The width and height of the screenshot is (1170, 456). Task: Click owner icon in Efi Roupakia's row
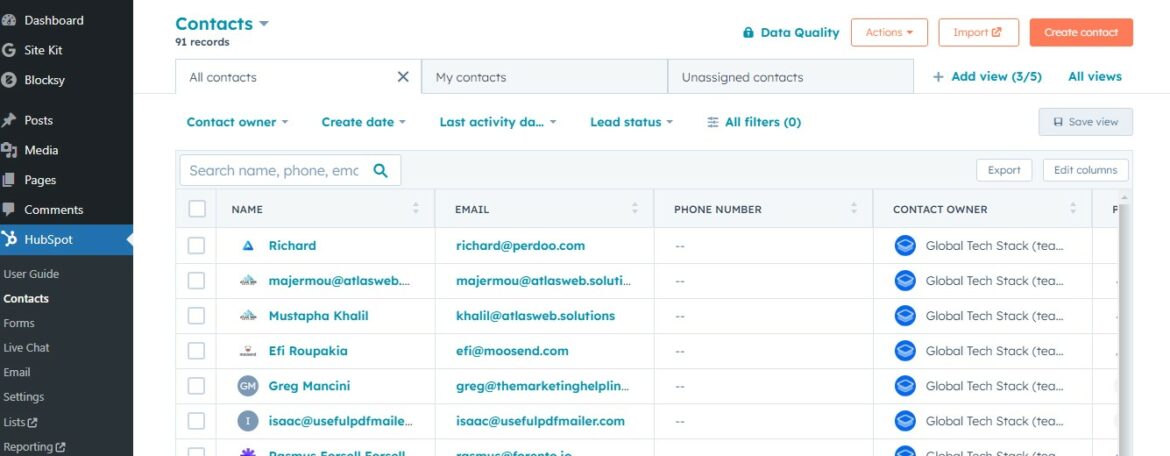point(905,351)
